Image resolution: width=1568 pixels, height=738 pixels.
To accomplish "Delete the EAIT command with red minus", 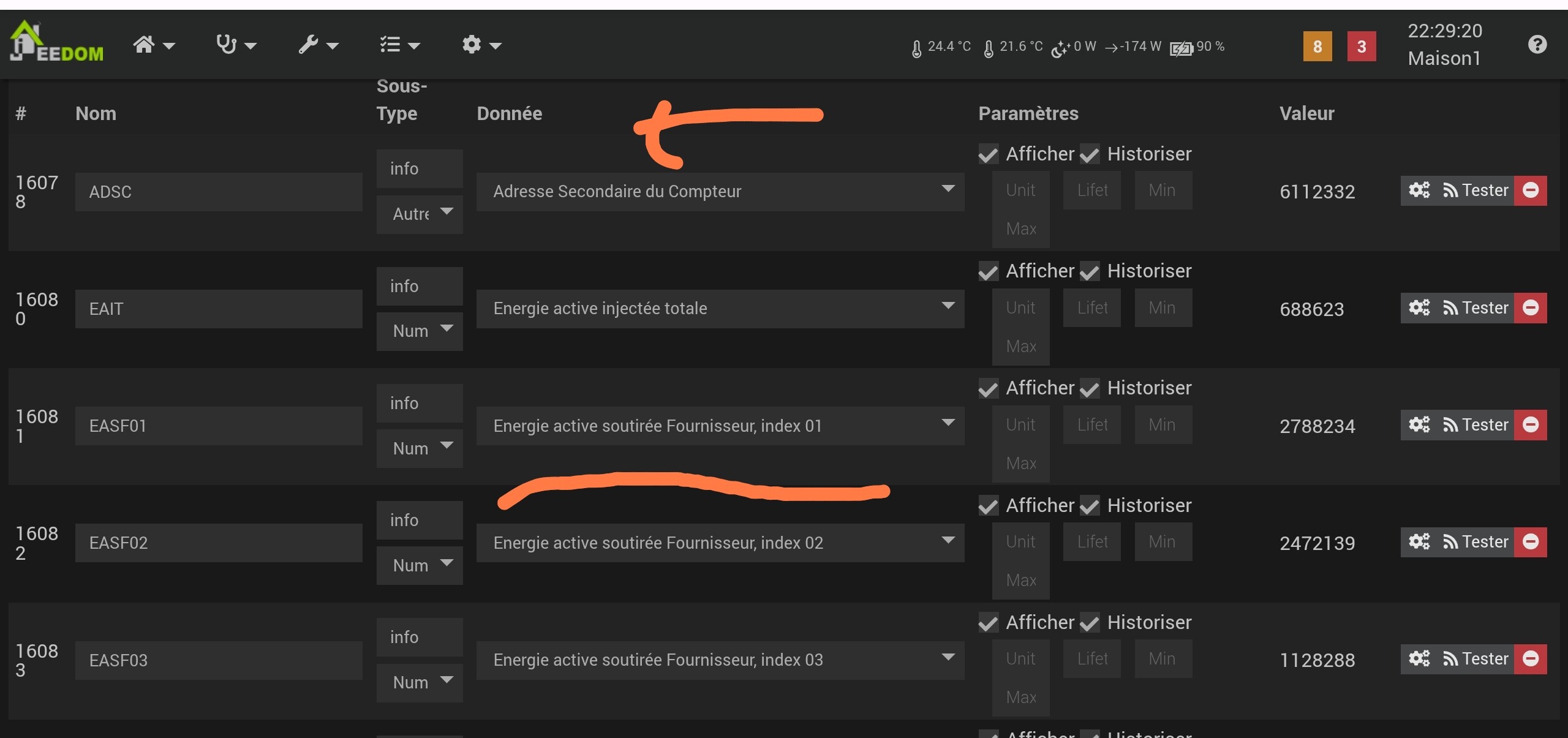I will click(x=1530, y=307).
